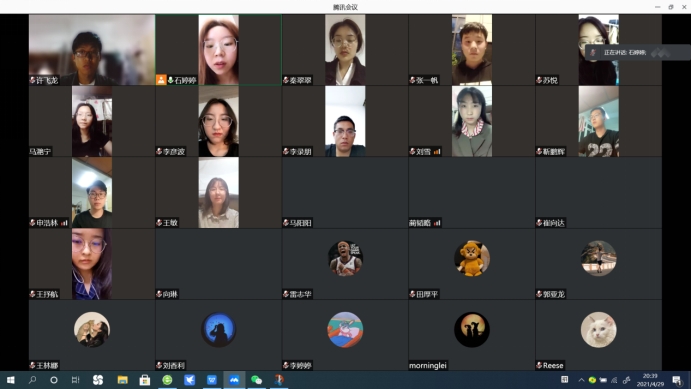This screenshot has height=389, width=692.
Task: Click the orange host badge beside 石婷婷
Action: 161,80
